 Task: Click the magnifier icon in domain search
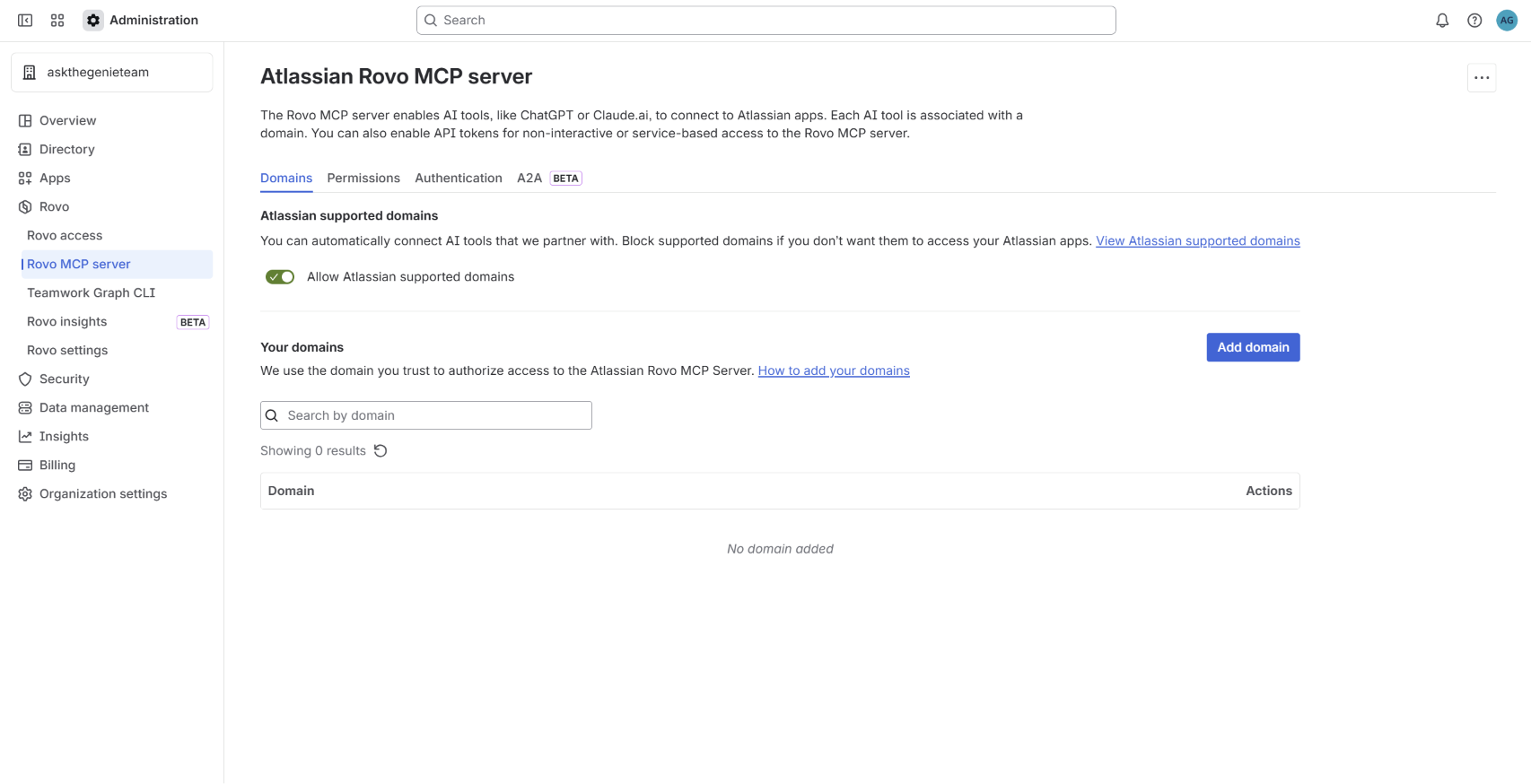pyautogui.click(x=272, y=415)
